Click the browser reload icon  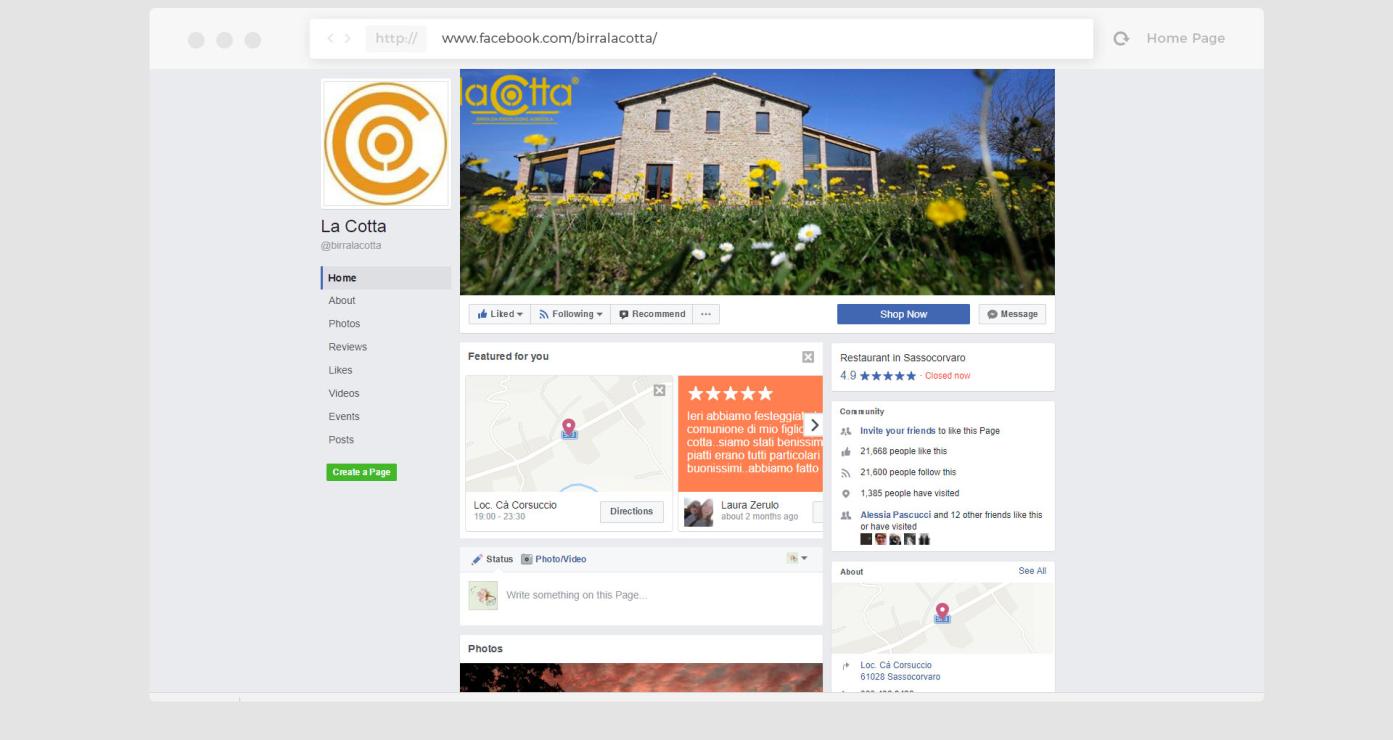(x=1121, y=38)
